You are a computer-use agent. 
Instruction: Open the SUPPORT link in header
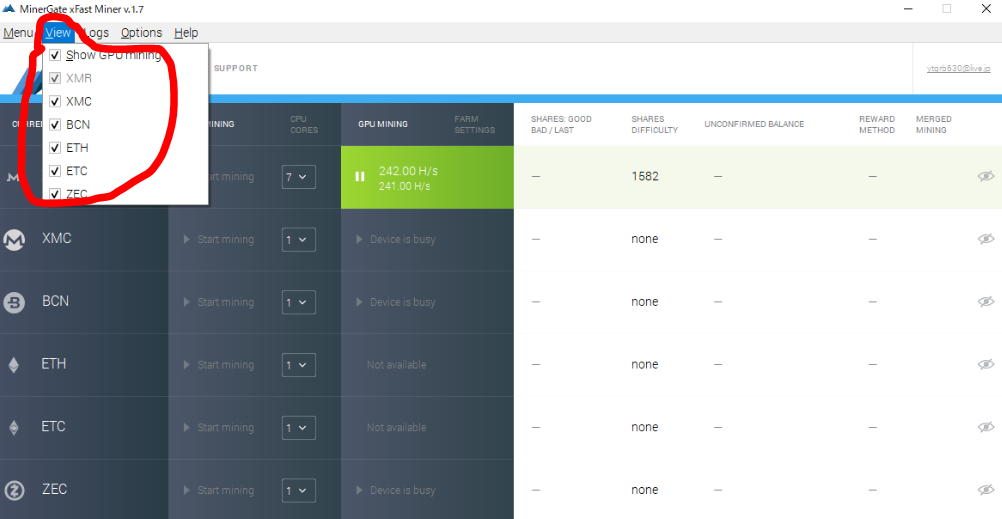tap(236, 68)
